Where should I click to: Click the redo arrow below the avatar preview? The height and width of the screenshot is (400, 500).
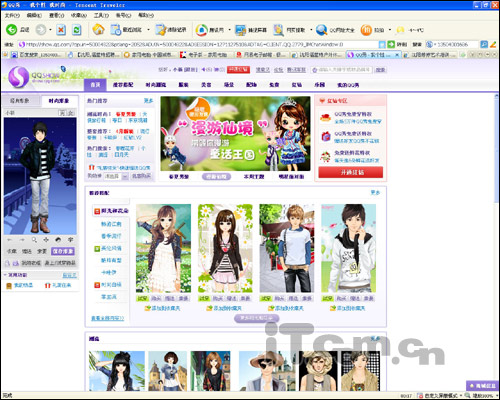22,240
